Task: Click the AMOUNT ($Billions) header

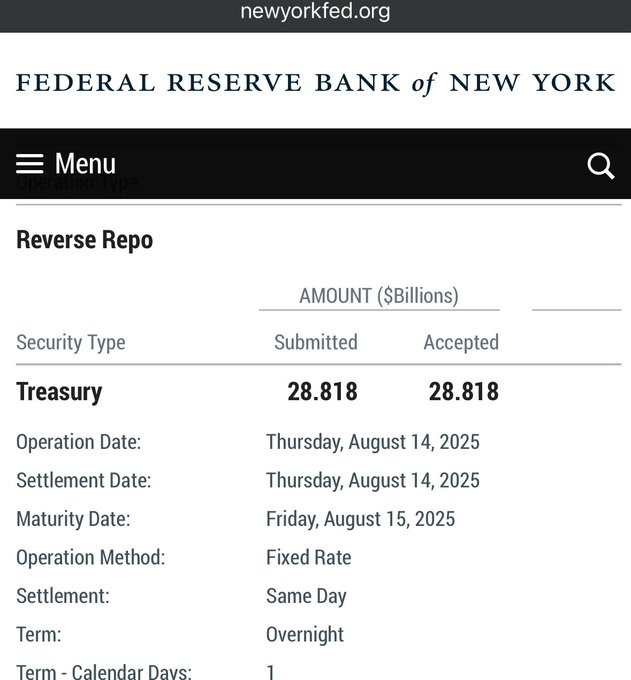Action: [x=378, y=296]
